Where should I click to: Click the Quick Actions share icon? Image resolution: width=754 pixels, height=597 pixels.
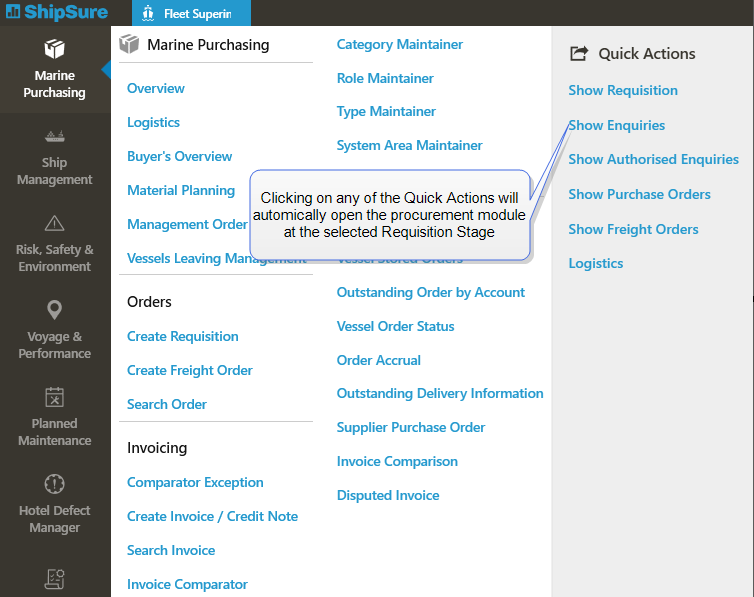[578, 54]
